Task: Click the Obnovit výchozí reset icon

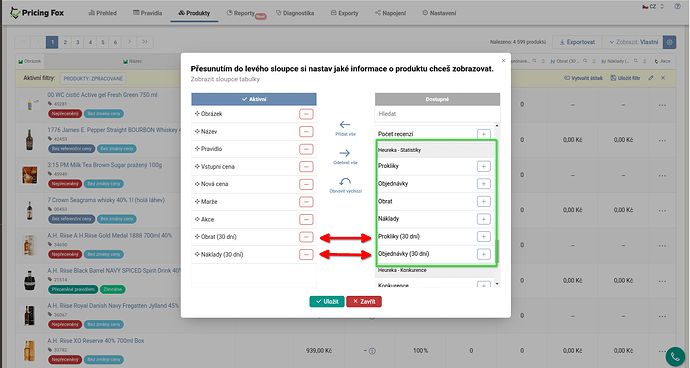Action: [x=345, y=181]
